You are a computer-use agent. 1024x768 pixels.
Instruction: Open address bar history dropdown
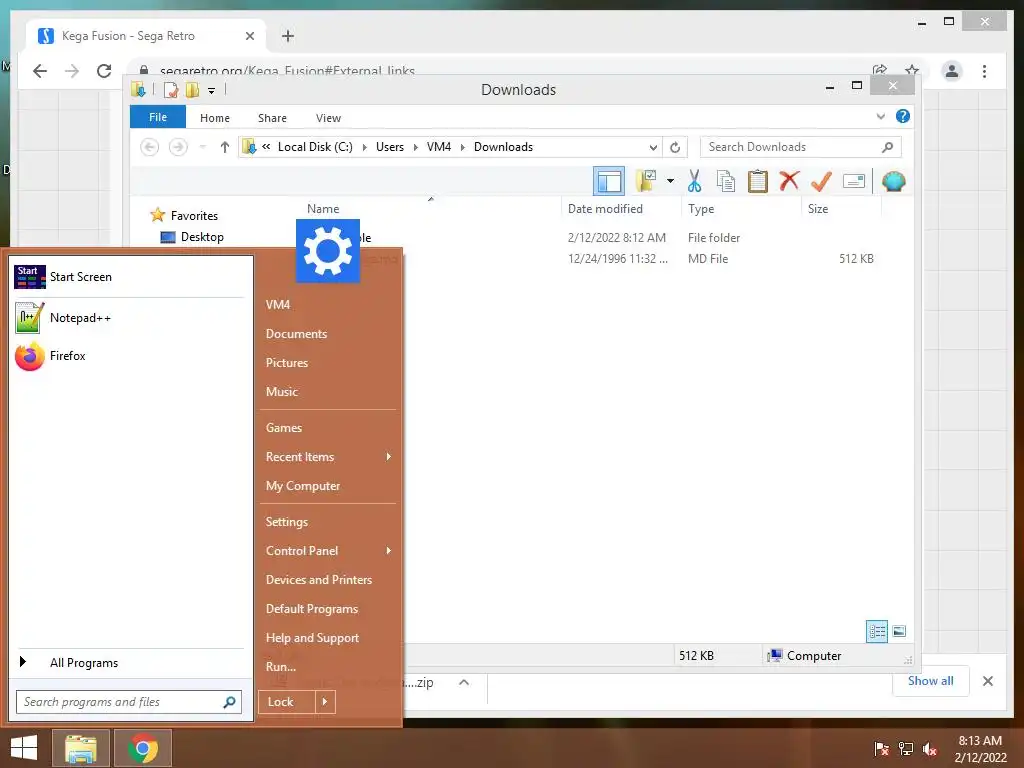[652, 148]
